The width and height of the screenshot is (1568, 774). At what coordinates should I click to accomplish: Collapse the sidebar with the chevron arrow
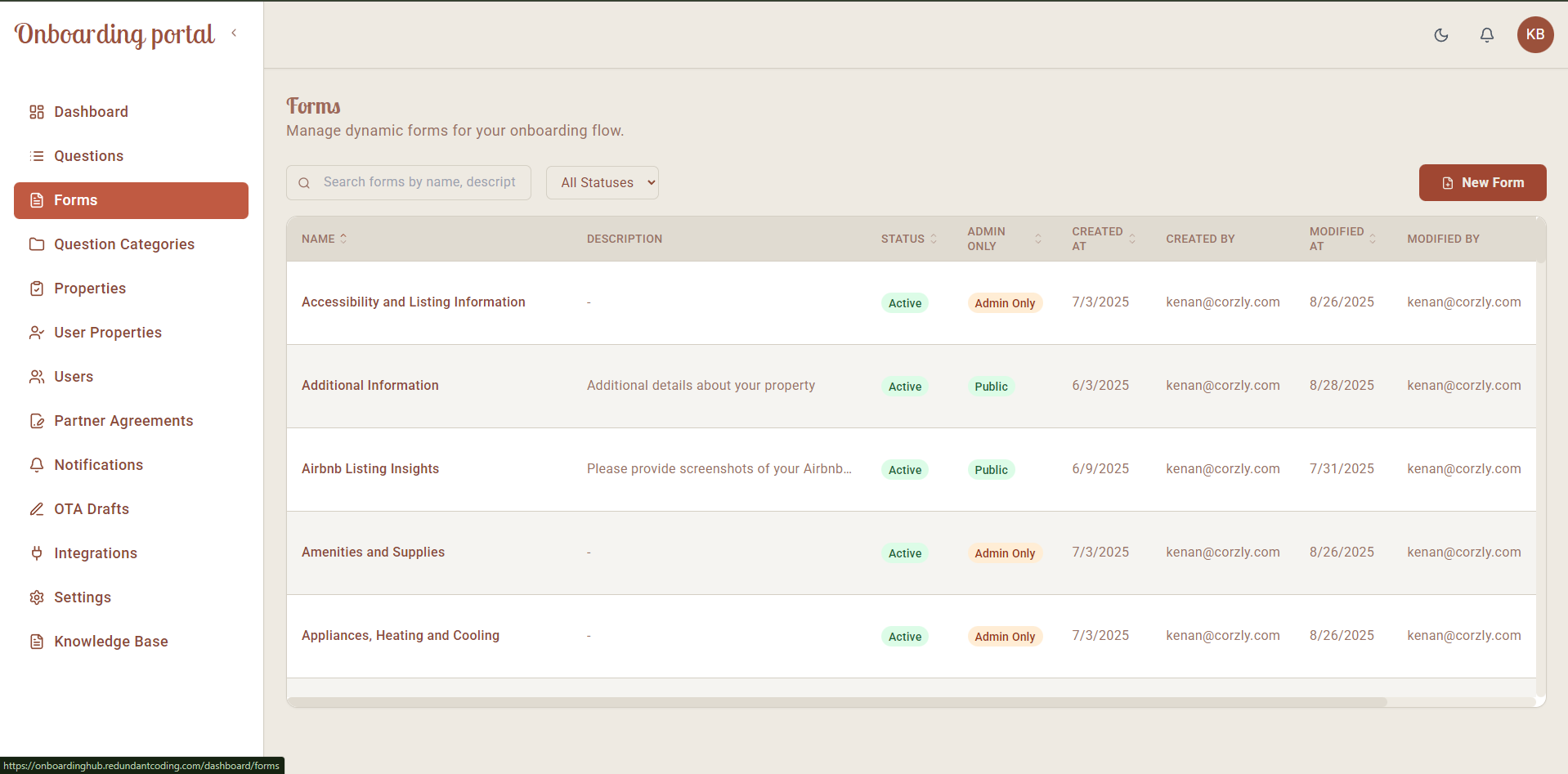pyautogui.click(x=234, y=34)
